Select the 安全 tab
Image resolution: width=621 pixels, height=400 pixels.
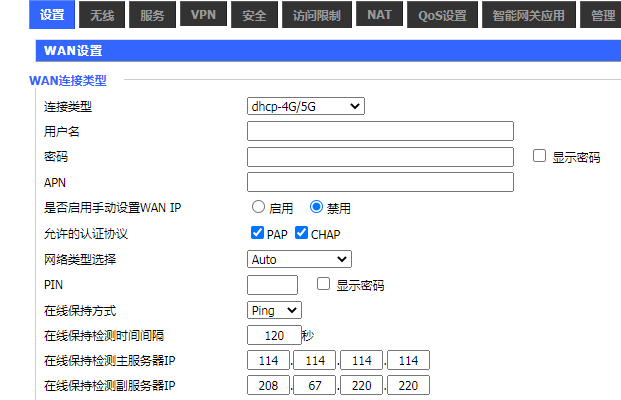(x=254, y=15)
